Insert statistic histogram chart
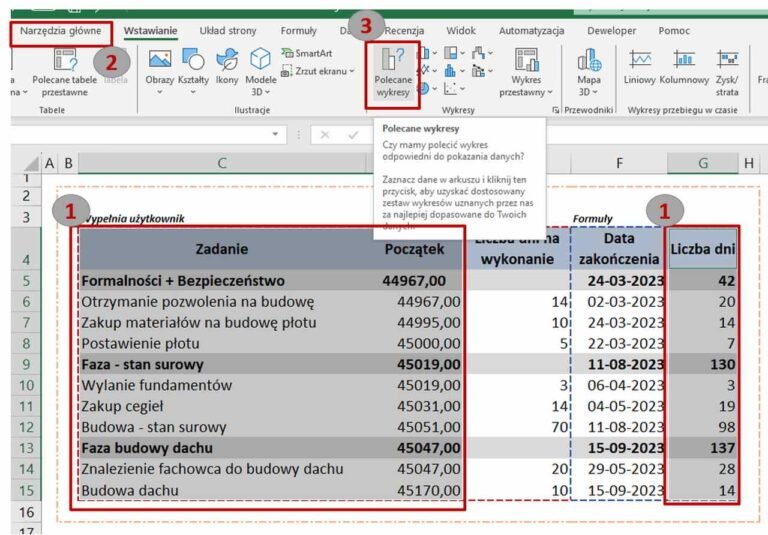The height and width of the screenshot is (535, 768). point(450,71)
